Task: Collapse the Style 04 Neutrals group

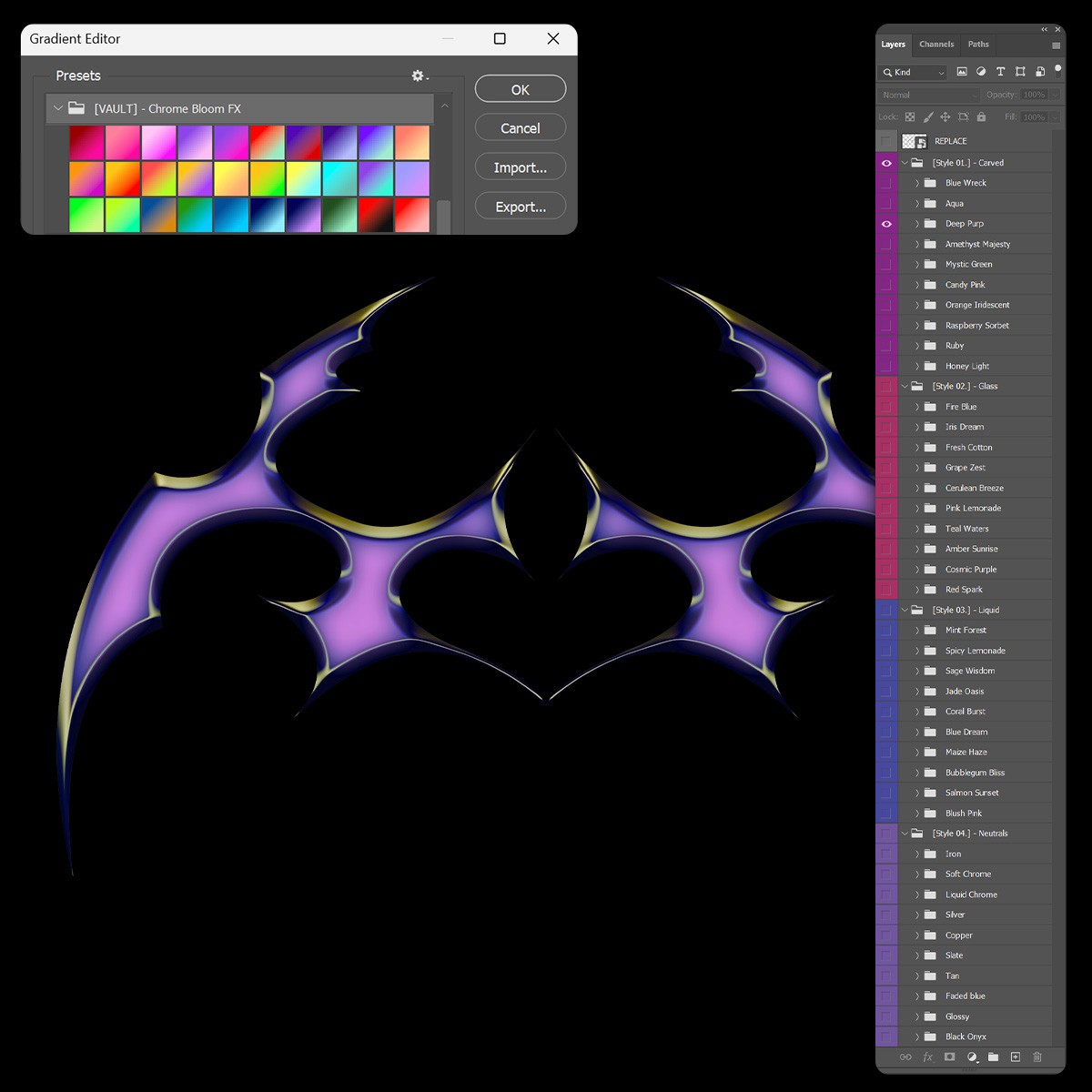Action: tap(905, 834)
